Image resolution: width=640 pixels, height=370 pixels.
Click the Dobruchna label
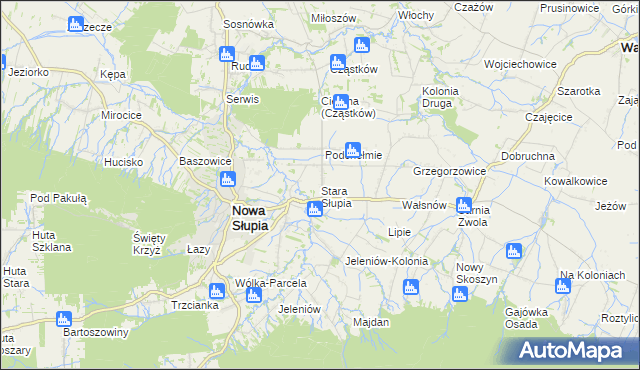point(528,156)
